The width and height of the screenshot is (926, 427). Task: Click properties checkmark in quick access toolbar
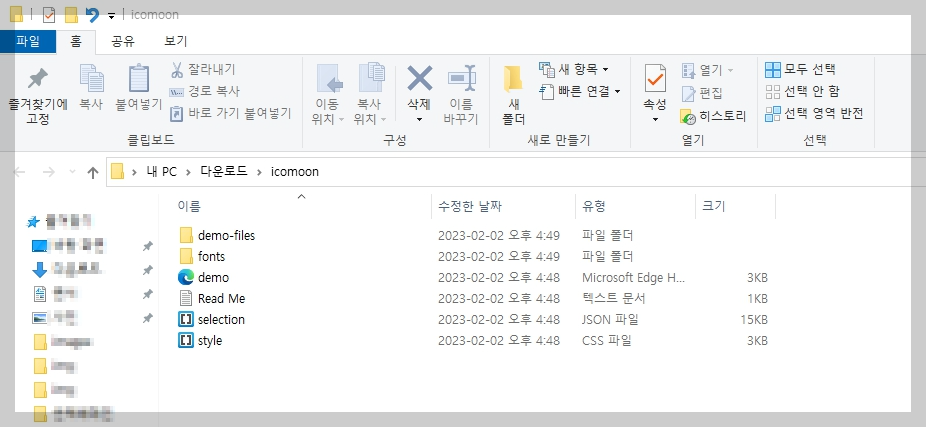coord(49,15)
